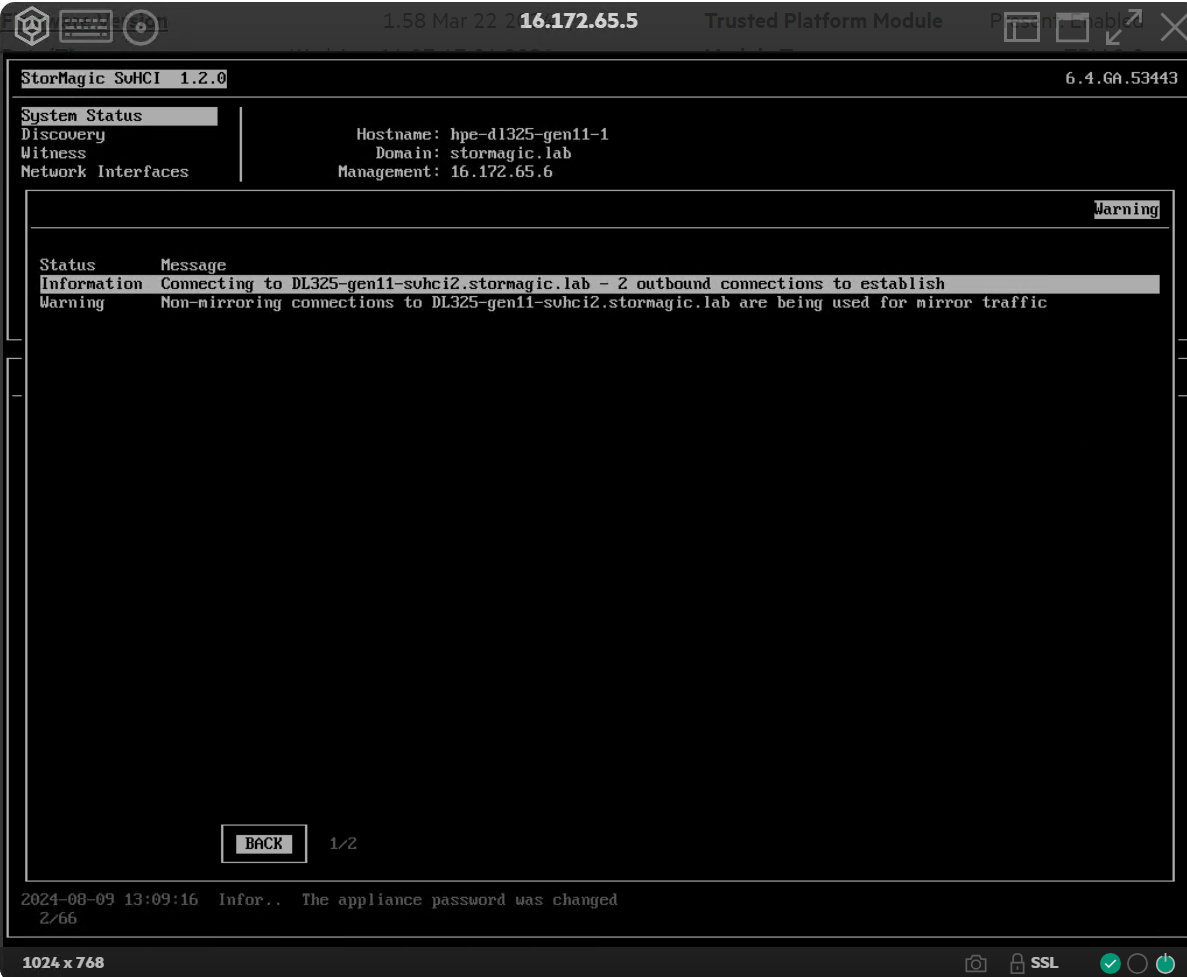Viewport: 1187px width, 977px height.
Task: Click the 16.172.65.5 title bar address
Action: click(578, 21)
